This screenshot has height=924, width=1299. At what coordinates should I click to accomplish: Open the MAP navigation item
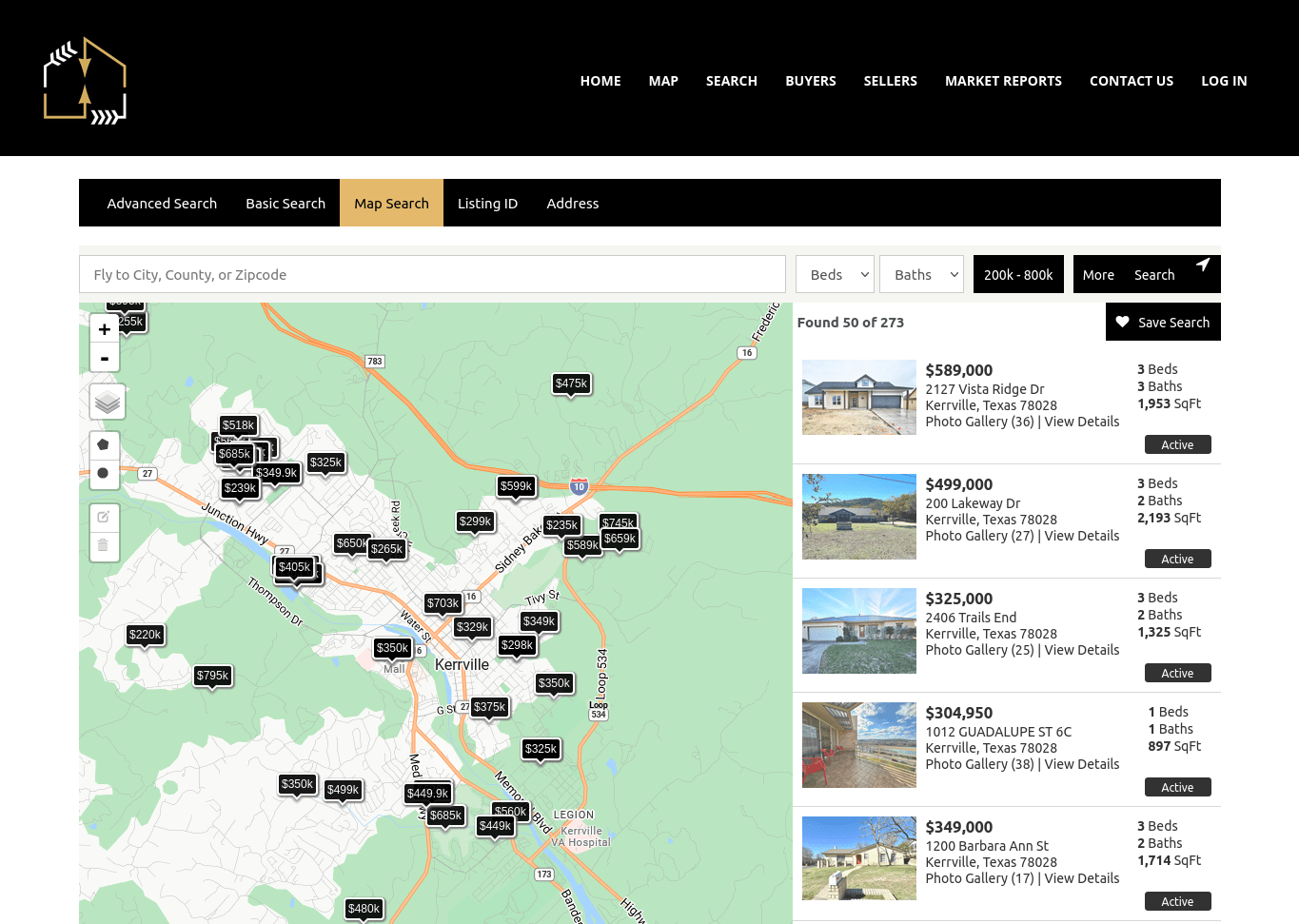pyautogui.click(x=663, y=81)
